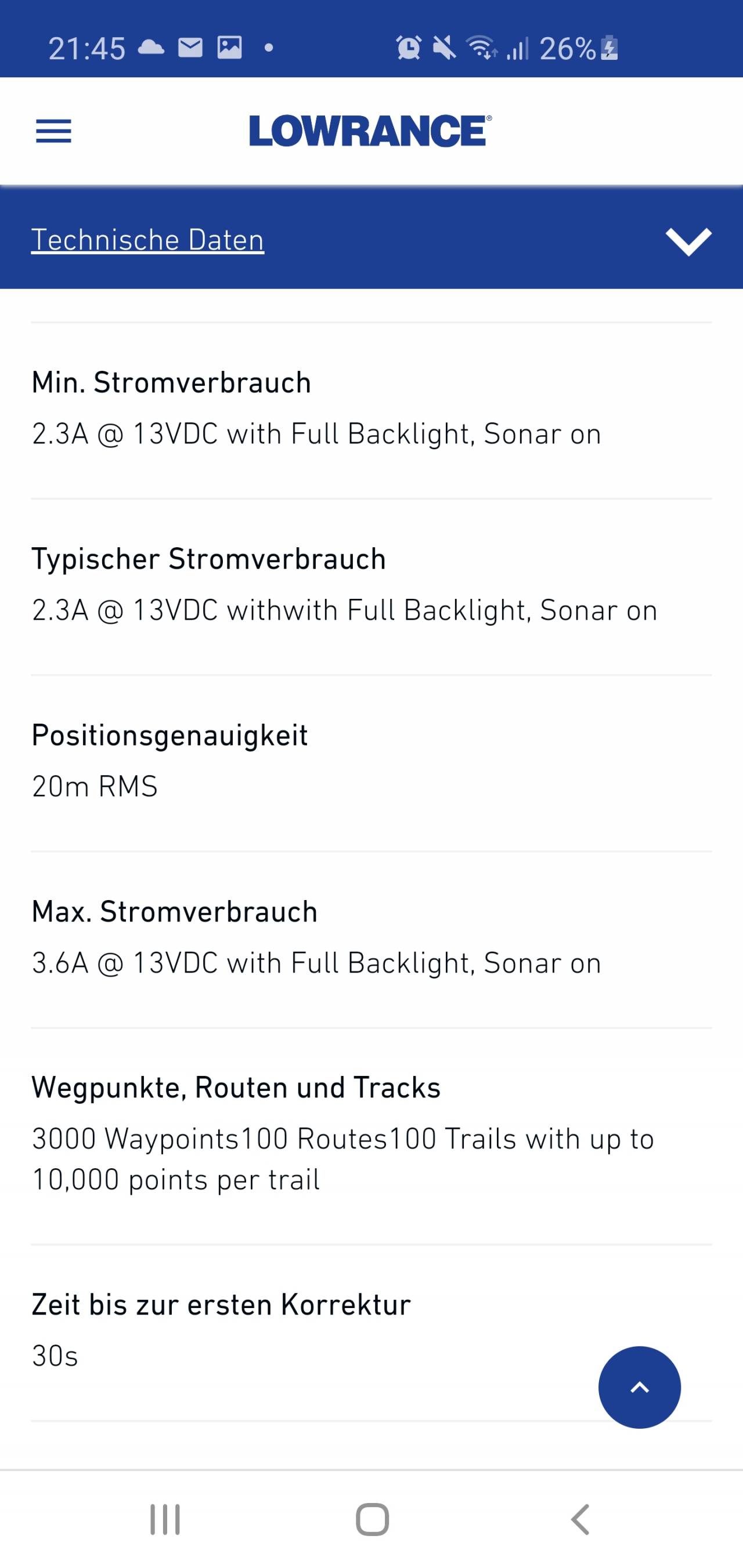Select the Positionsgenauigkeit heading
Image resolution: width=743 pixels, height=1568 pixels.
(x=170, y=735)
